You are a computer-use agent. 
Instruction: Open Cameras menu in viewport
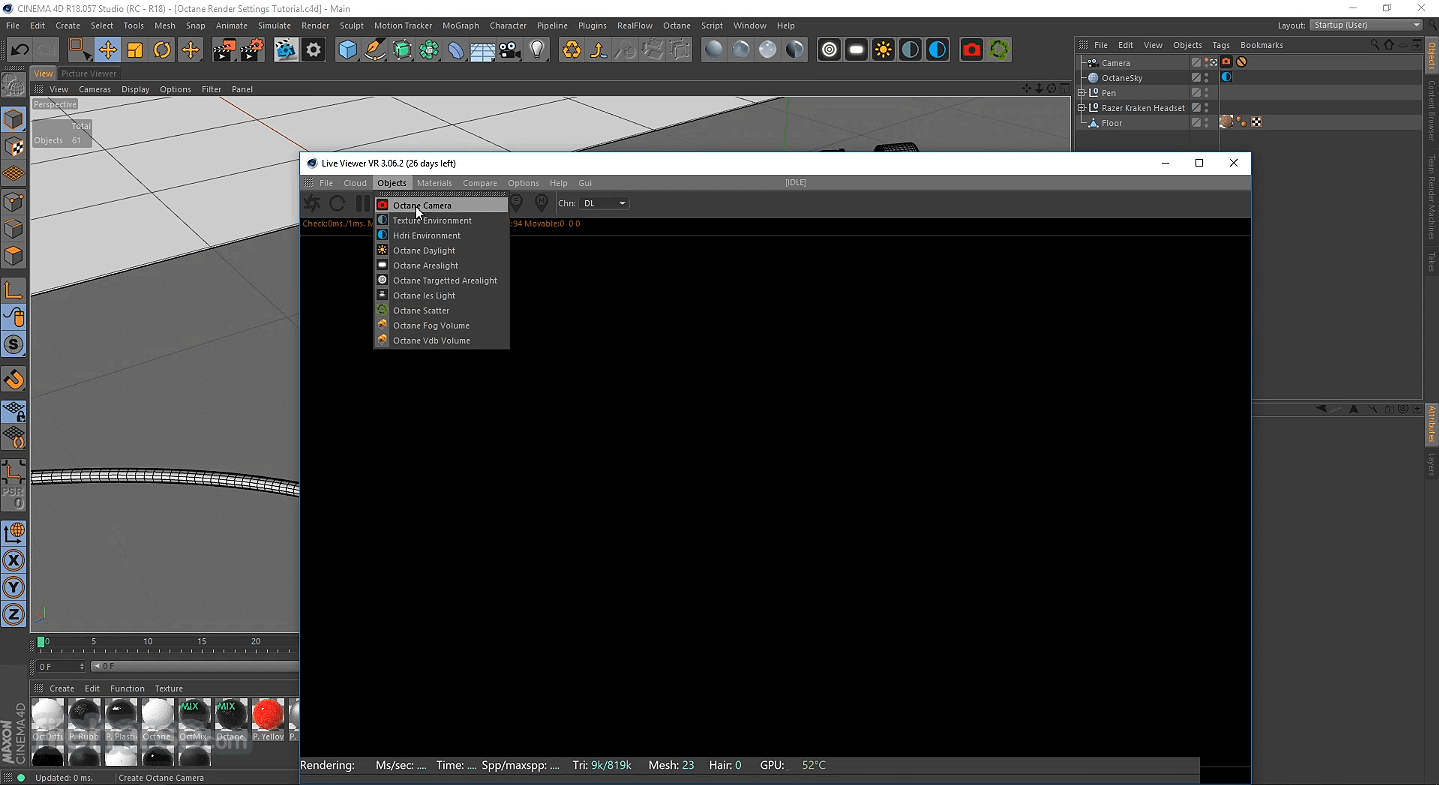point(95,89)
